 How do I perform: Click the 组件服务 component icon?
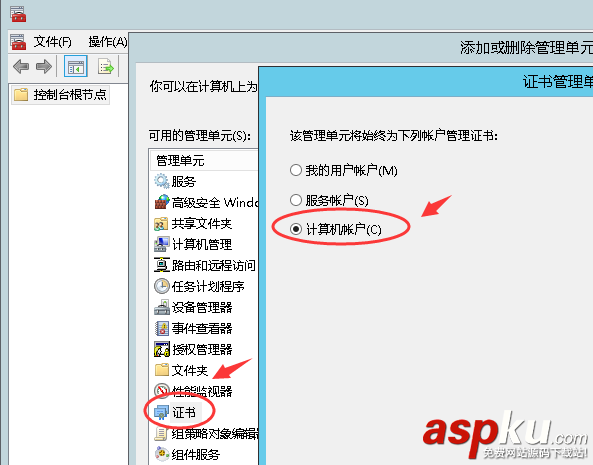pyautogui.click(x=162, y=454)
